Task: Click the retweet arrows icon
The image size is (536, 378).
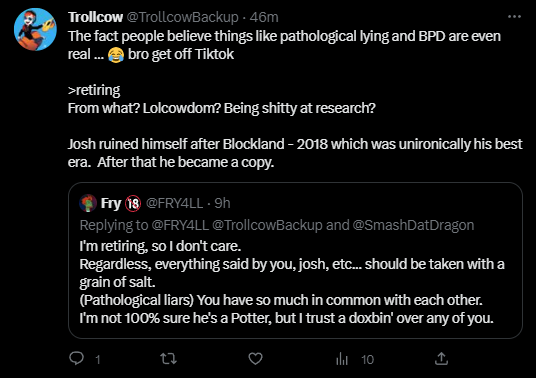Action: [169, 359]
